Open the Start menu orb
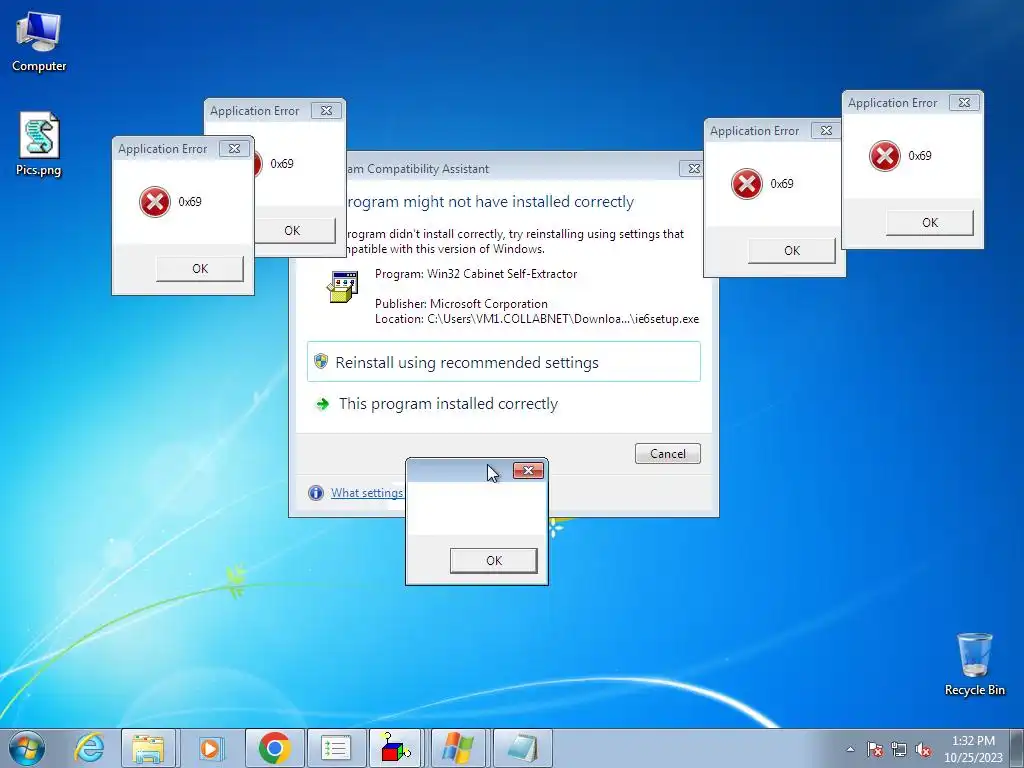Screen dimensions: 1024x768 pyautogui.click(x=27, y=748)
